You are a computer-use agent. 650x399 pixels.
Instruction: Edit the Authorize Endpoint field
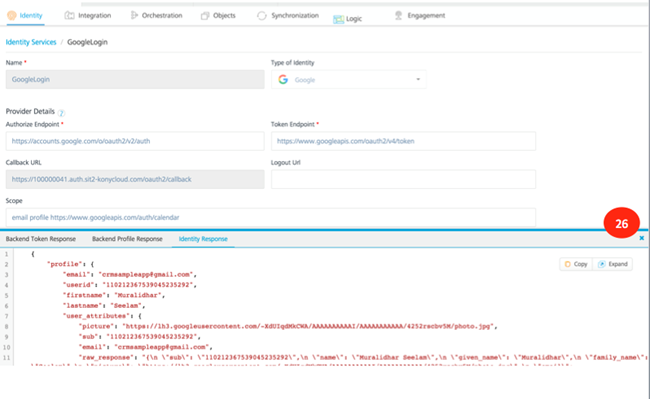tap(135, 141)
